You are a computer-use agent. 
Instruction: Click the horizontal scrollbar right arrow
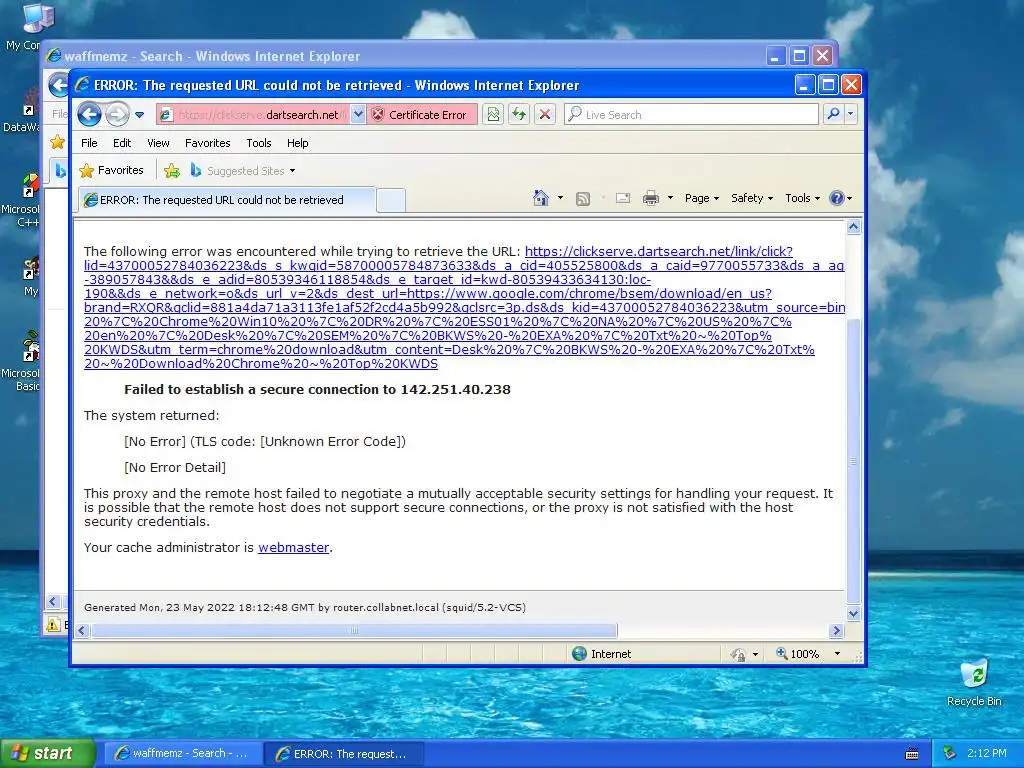coord(837,630)
